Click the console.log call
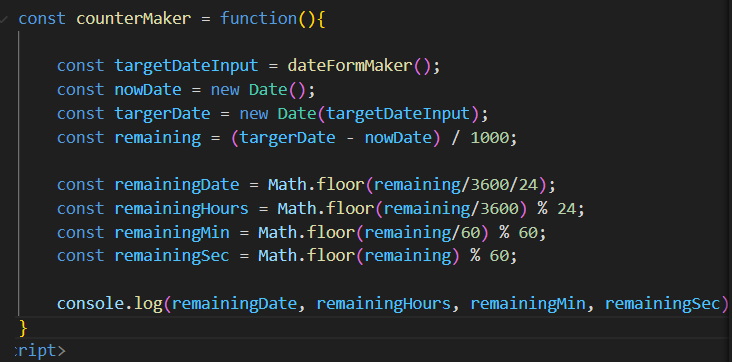732x362 pixels. (110, 304)
